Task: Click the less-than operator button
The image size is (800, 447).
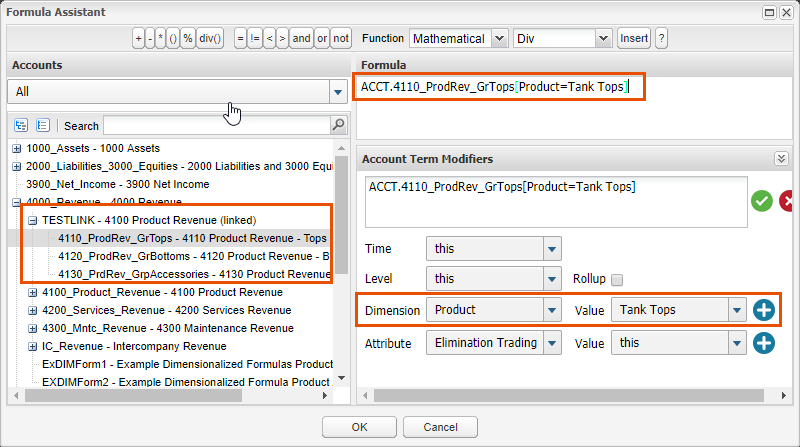Action: tap(269, 38)
